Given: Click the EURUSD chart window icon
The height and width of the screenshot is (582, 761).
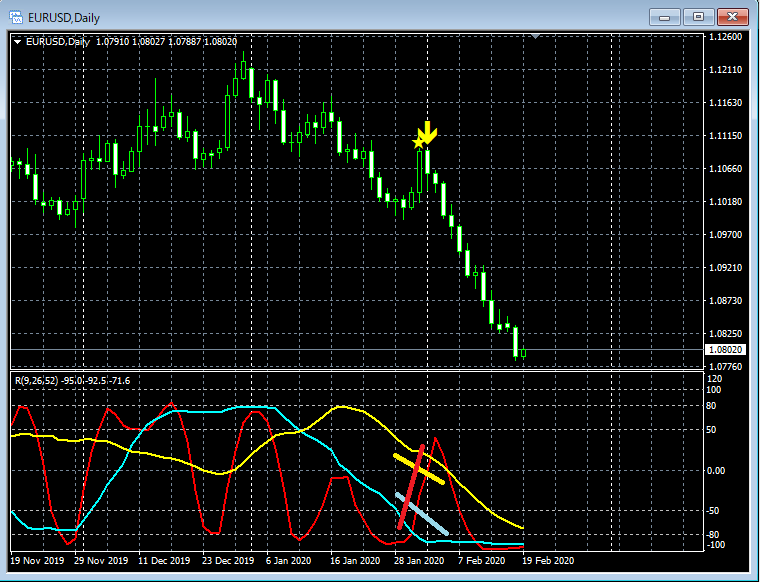Looking at the screenshot, I should click(15, 17).
